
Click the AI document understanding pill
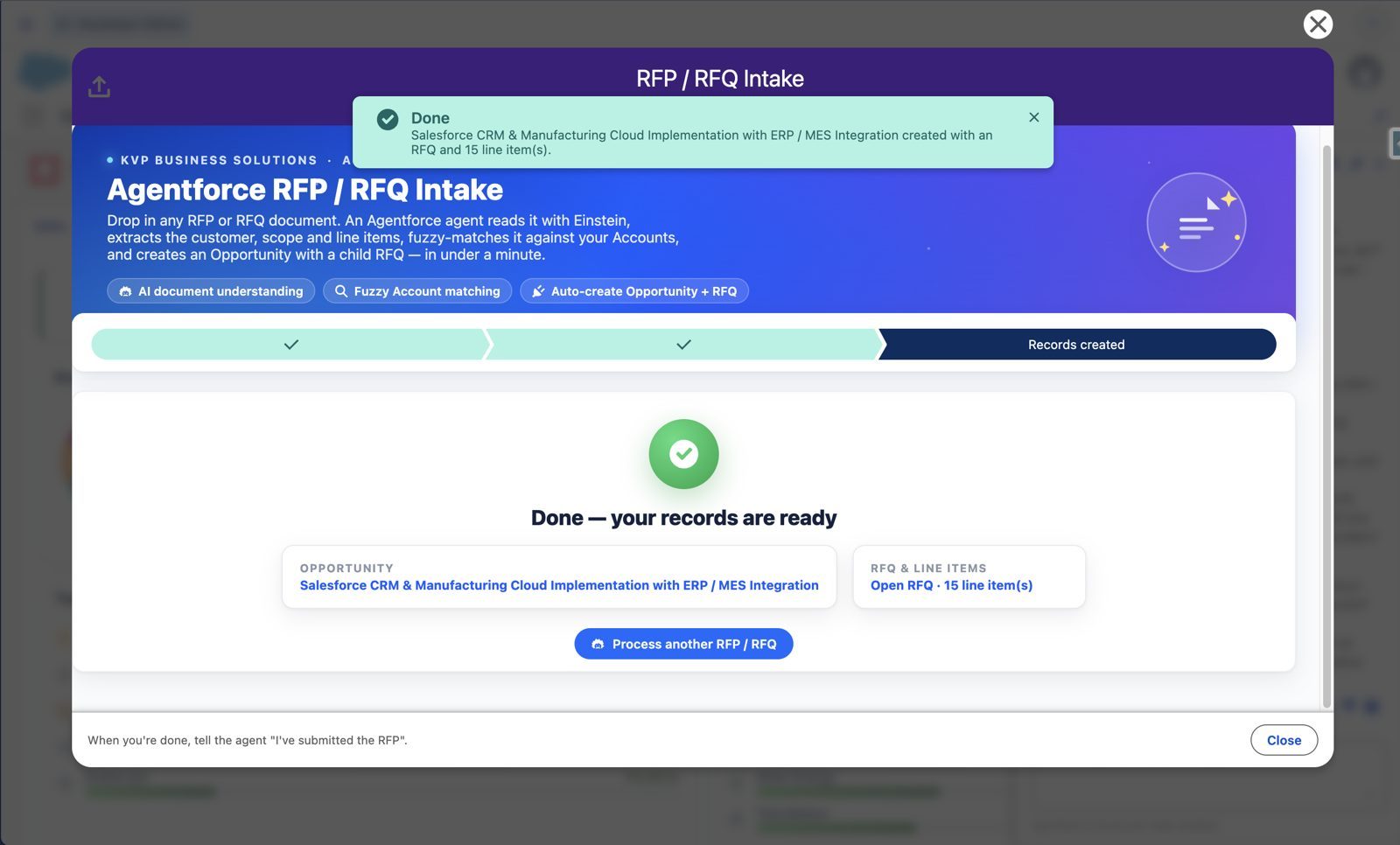click(x=211, y=291)
